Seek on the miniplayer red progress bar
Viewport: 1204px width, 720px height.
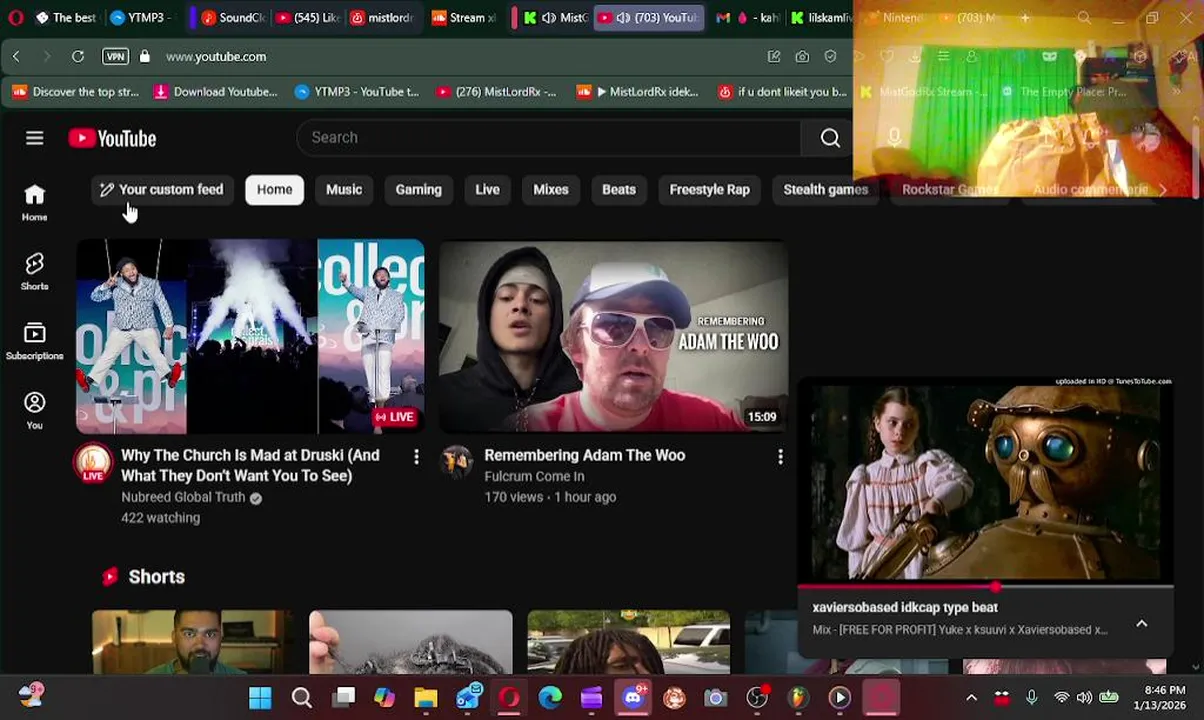985,587
